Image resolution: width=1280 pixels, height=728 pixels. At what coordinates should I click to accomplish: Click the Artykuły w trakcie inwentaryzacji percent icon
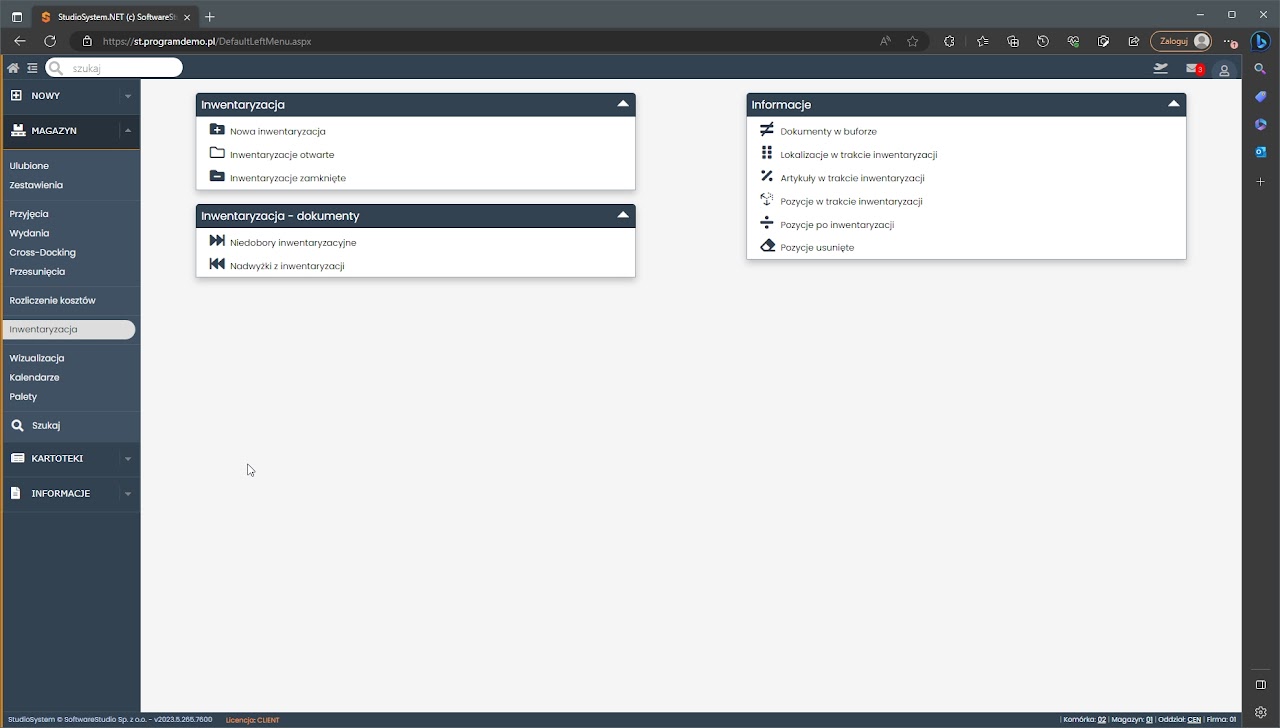pyautogui.click(x=767, y=176)
